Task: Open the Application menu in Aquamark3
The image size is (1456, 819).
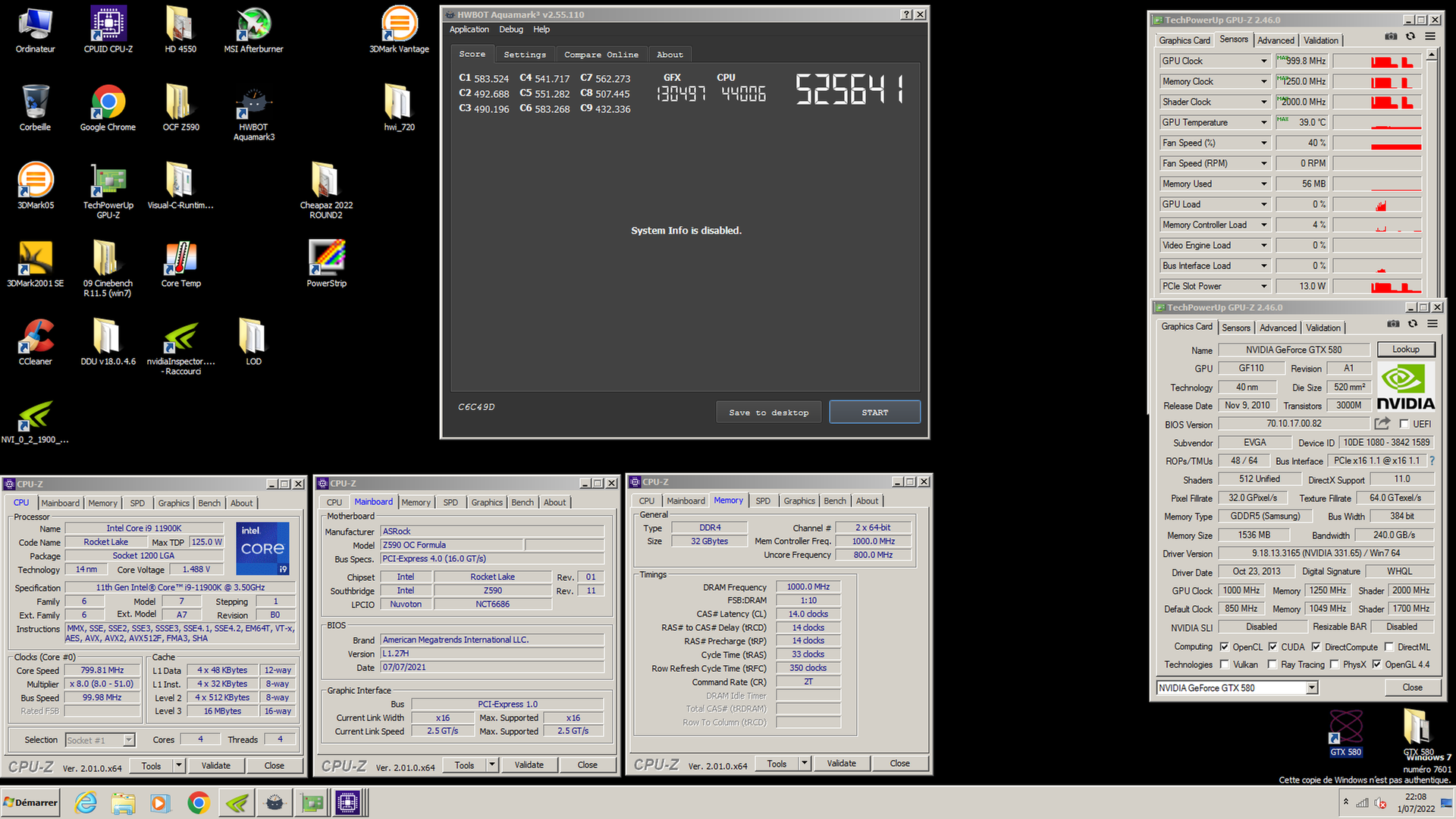Action: click(469, 30)
